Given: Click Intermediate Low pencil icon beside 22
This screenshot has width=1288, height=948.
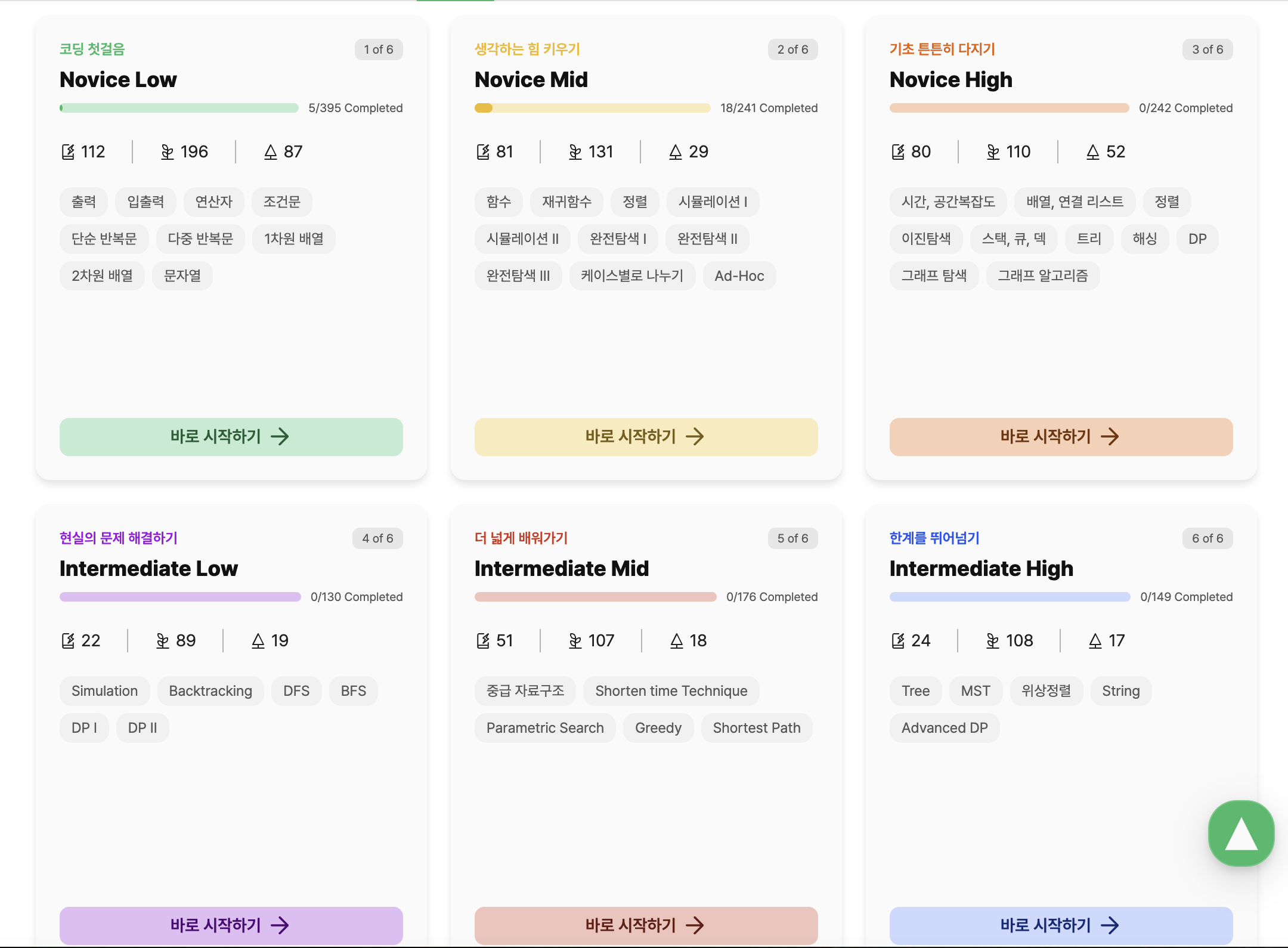Looking at the screenshot, I should tap(69, 641).
